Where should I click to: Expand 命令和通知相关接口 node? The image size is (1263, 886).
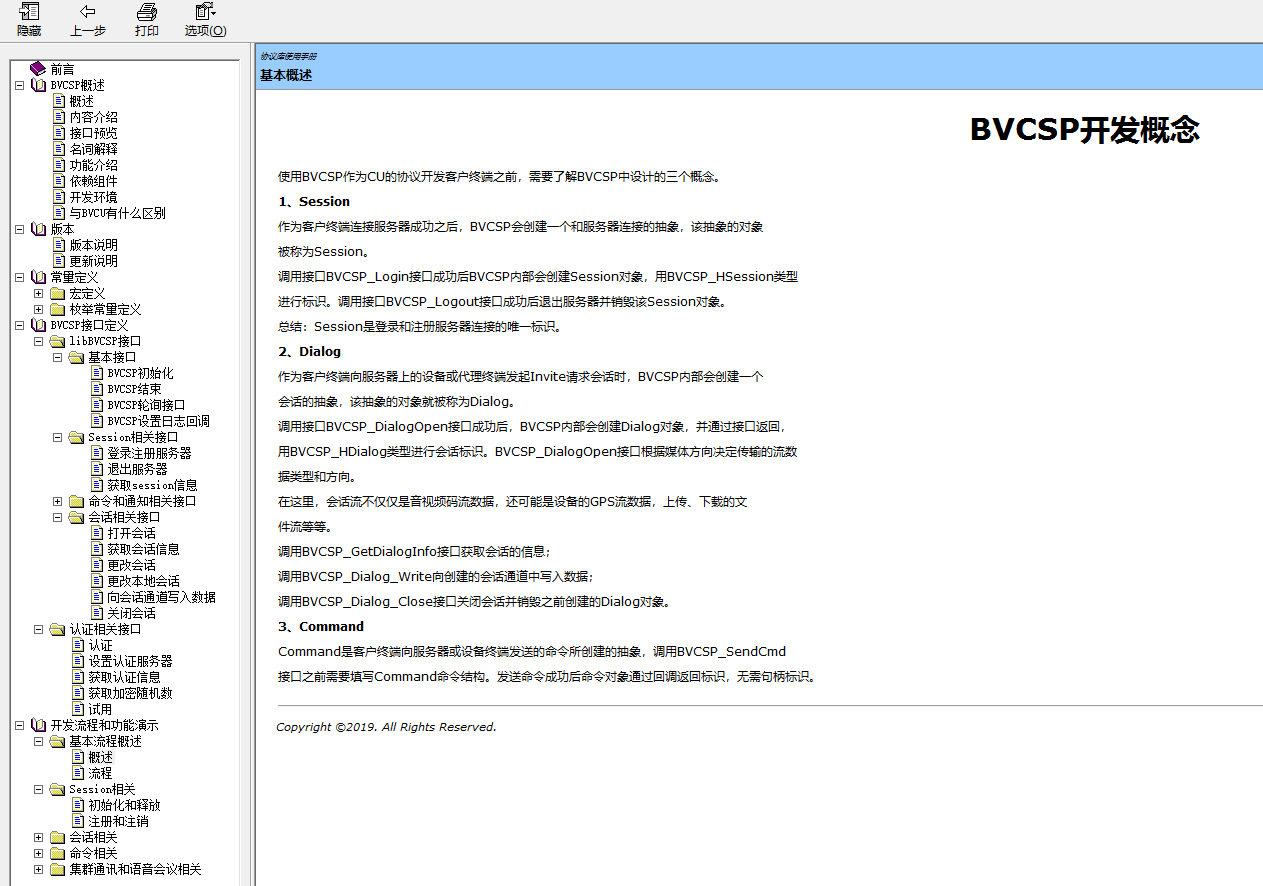[x=58, y=501]
